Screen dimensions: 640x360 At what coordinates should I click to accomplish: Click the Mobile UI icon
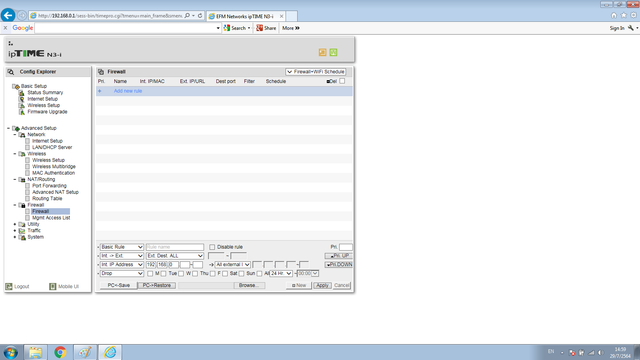(x=53, y=287)
